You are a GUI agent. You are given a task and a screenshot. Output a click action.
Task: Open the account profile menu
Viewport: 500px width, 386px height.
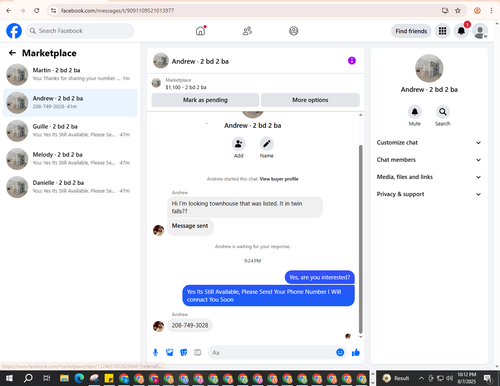point(480,31)
